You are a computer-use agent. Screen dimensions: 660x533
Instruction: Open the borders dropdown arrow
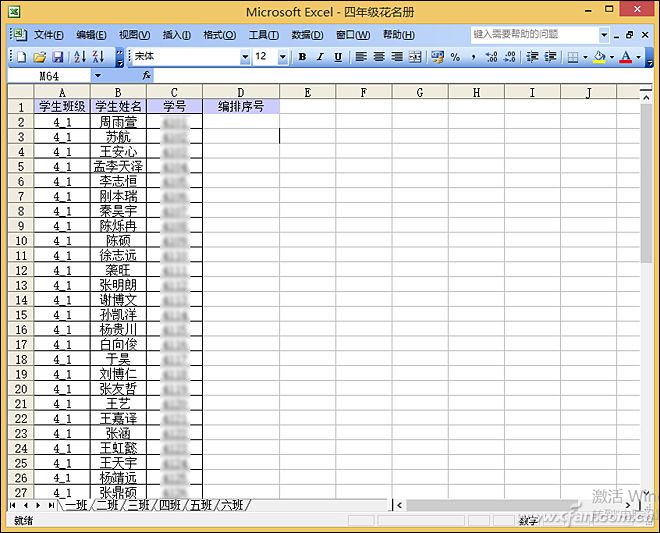pos(585,57)
